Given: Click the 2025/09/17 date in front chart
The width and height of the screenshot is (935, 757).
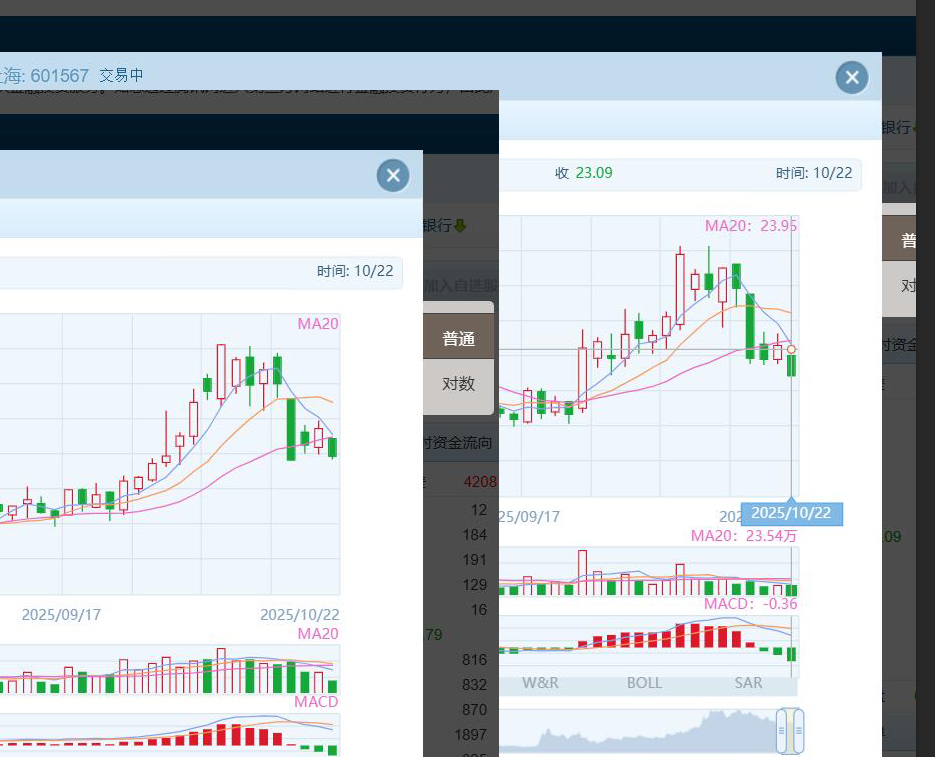Looking at the screenshot, I should [61, 614].
